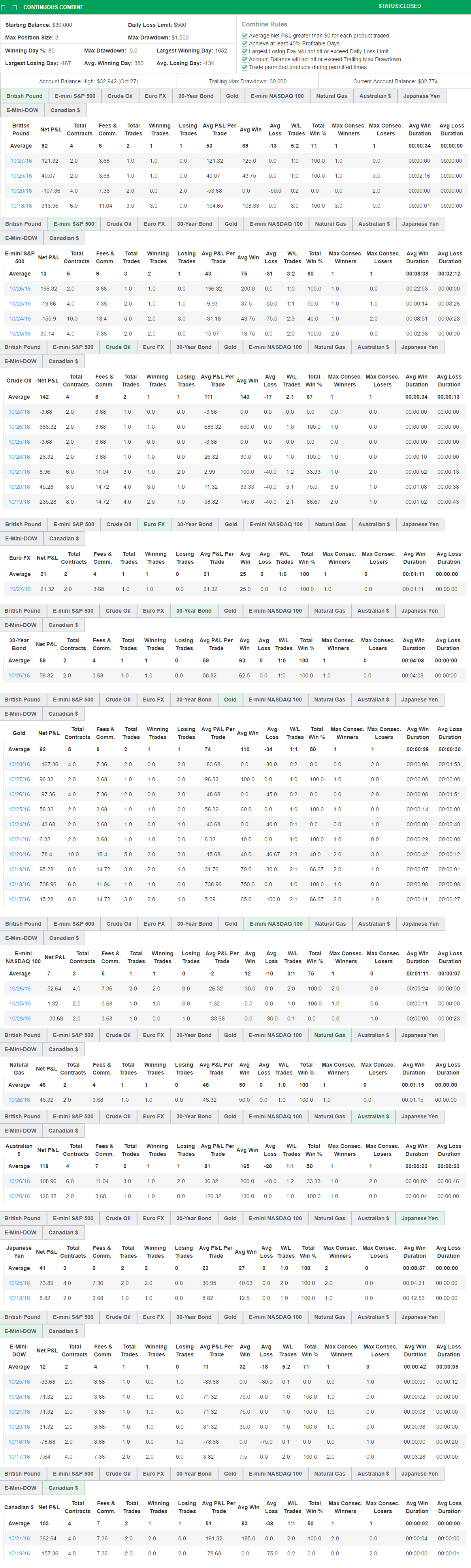The image size is (471, 1568).
Task: Open 10/18/16 link in British Pound table
Action: tap(21, 206)
